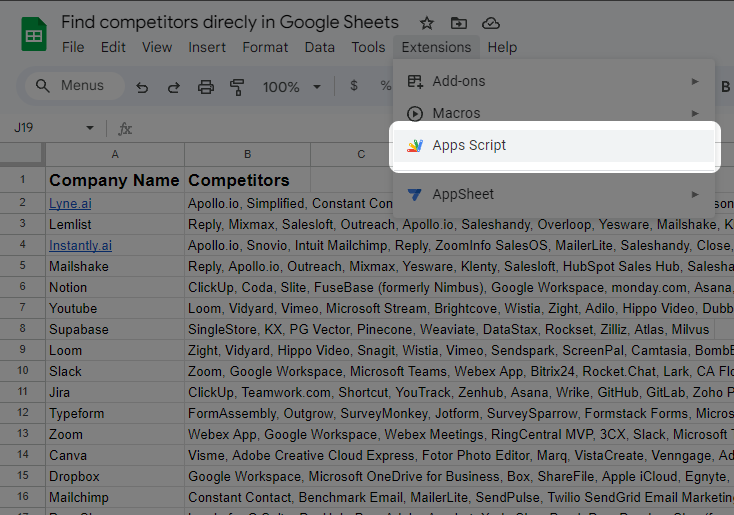Select the Youtube cell
The image size is (734, 515).
115,309
